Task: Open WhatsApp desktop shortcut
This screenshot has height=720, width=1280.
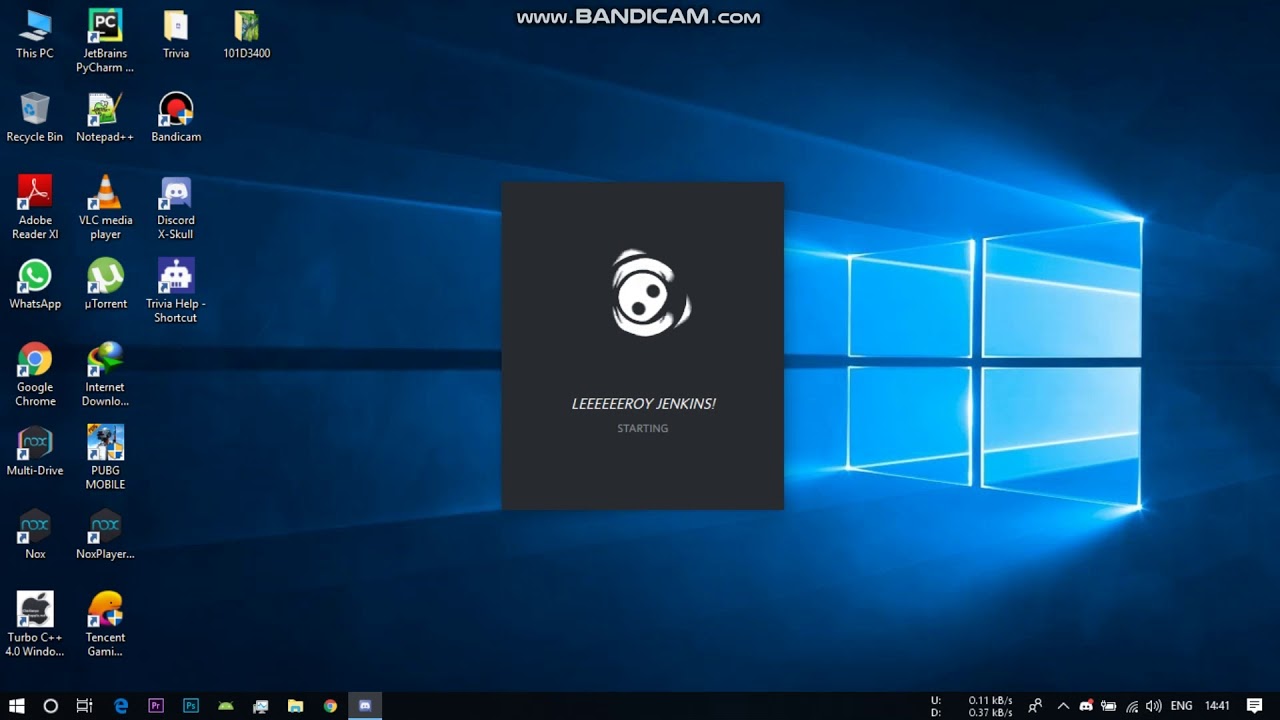Action: (x=35, y=284)
